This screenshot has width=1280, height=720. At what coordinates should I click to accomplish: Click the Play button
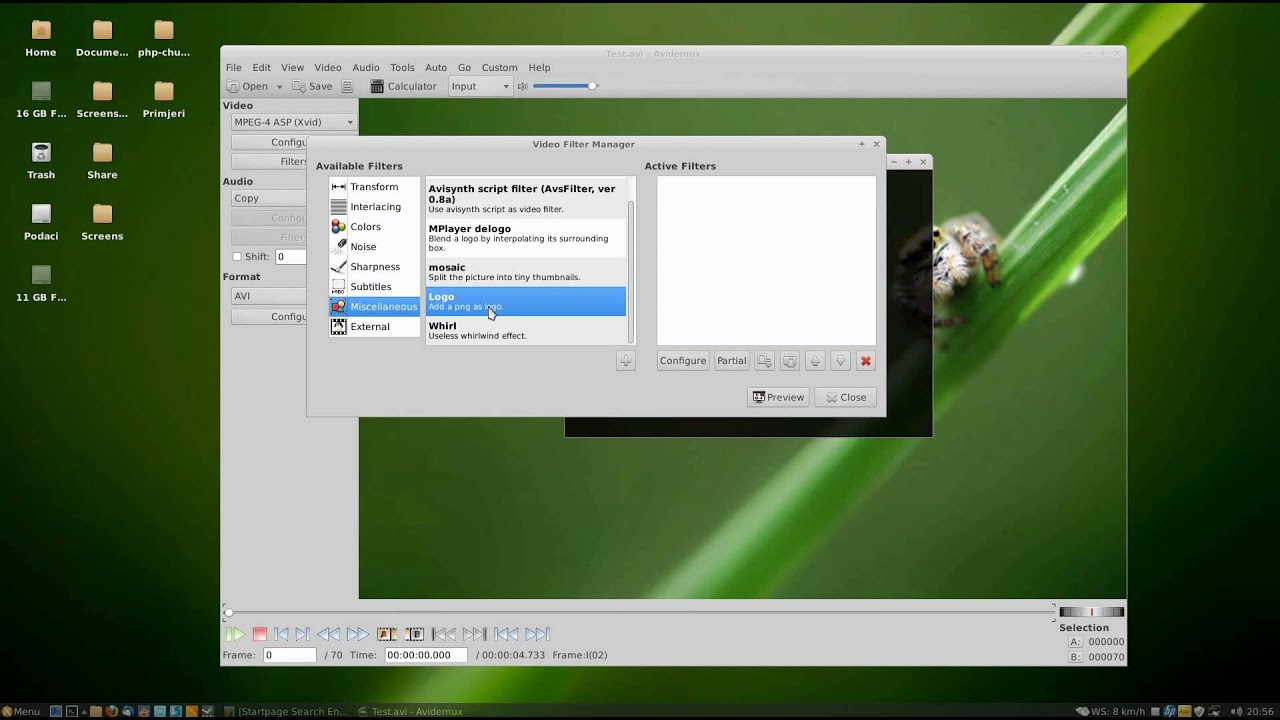235,634
